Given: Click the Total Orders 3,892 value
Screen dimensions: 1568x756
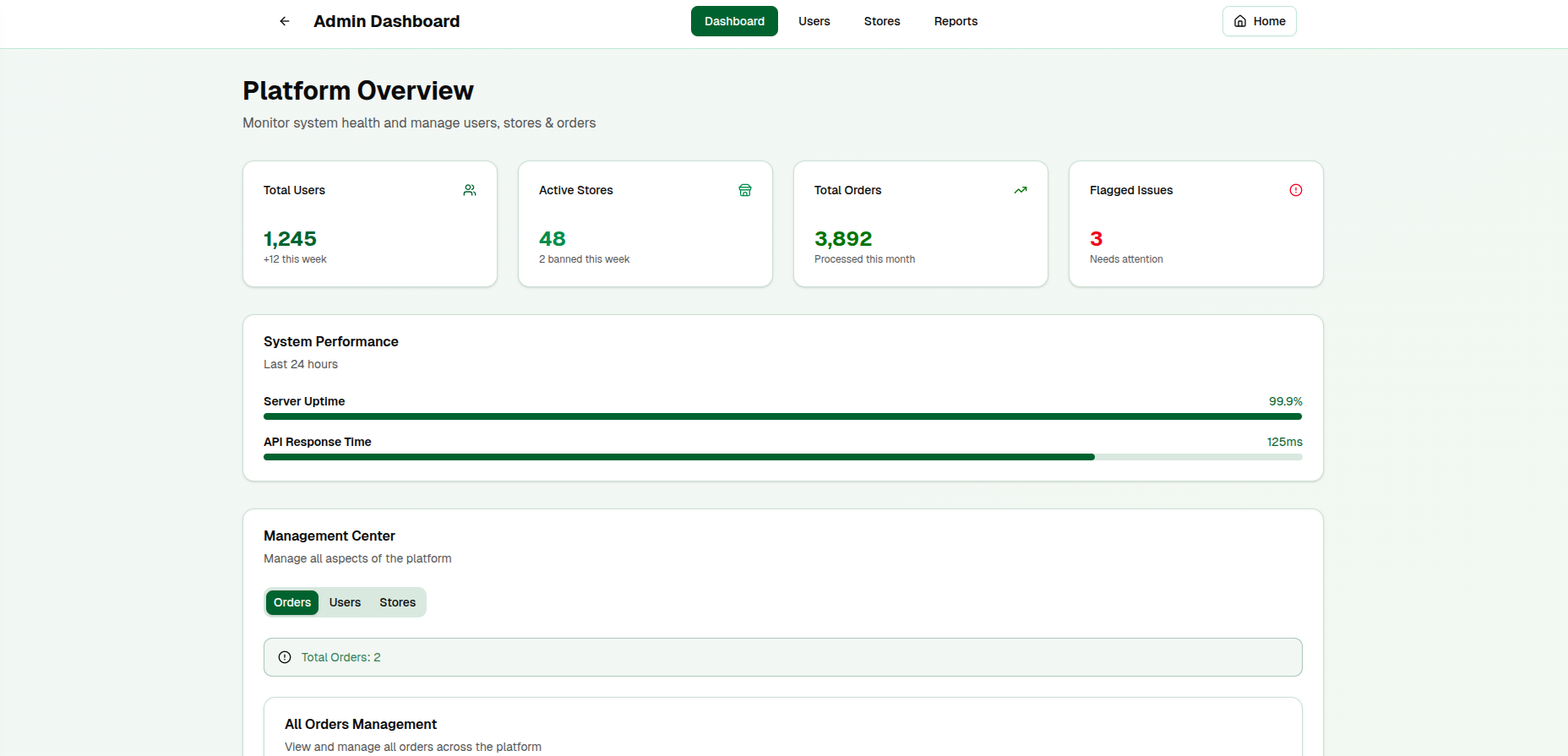Looking at the screenshot, I should [x=842, y=239].
